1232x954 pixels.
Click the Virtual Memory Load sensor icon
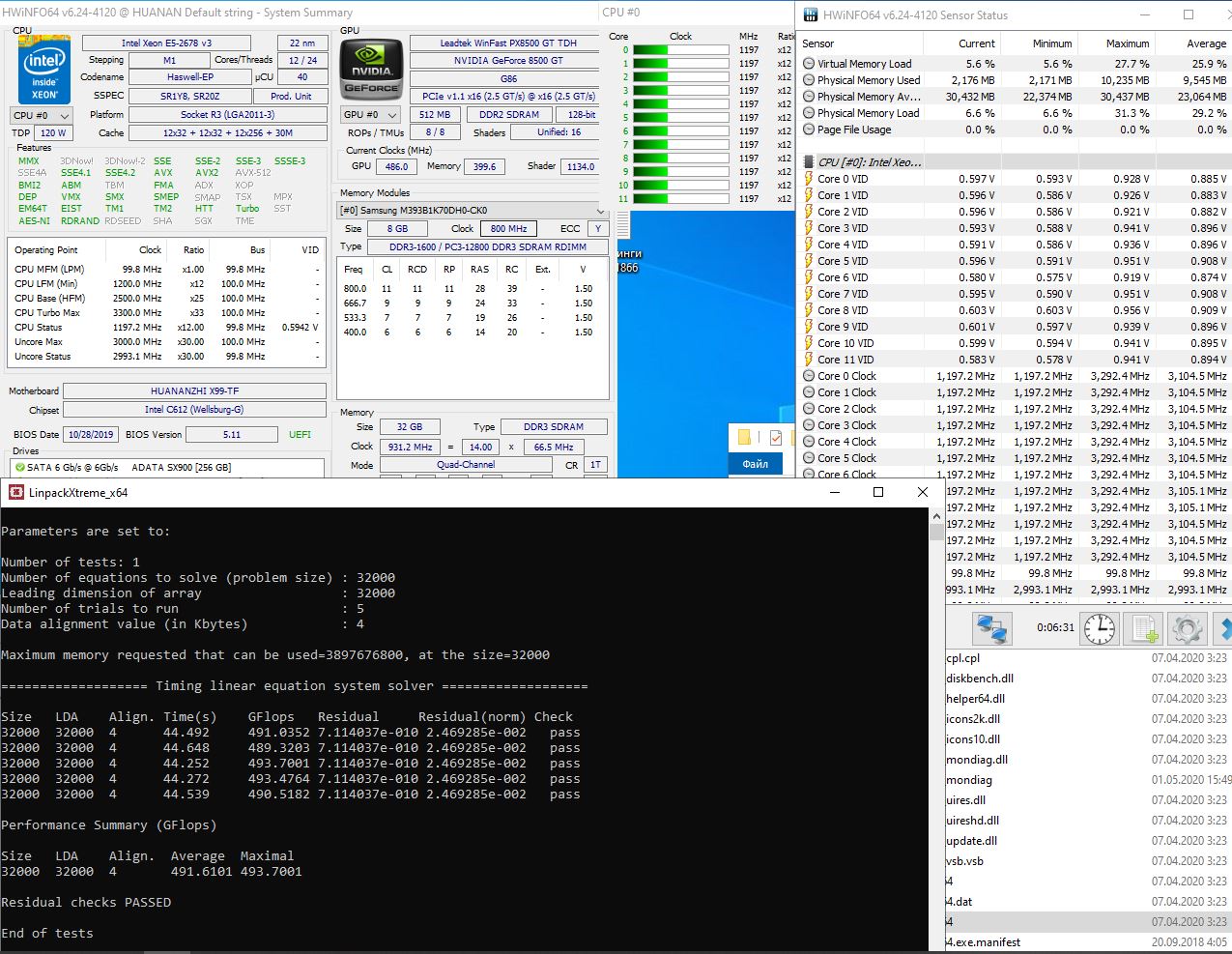809,64
